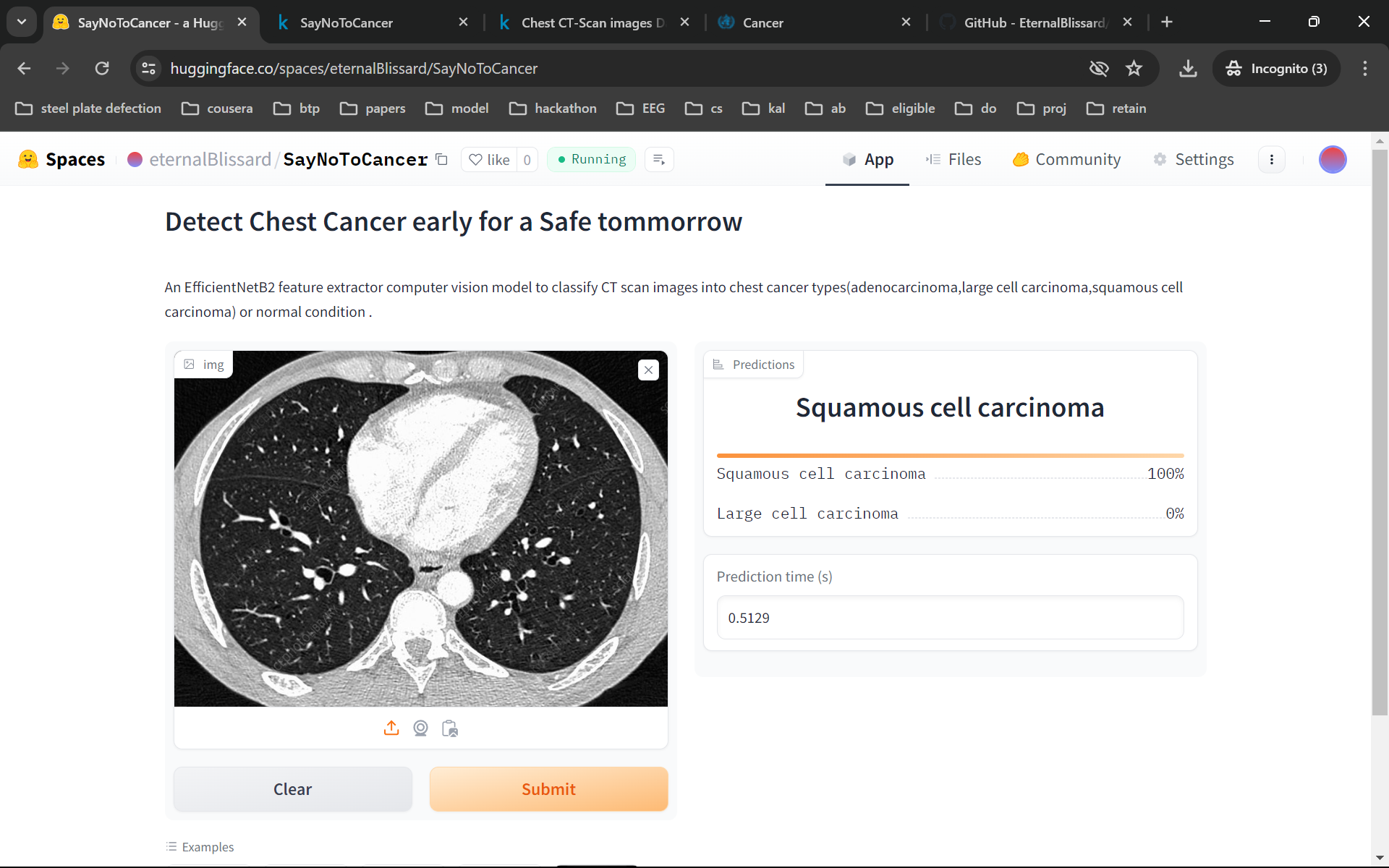Open the logs icon next to Running badge
The height and width of the screenshot is (868, 1389).
[x=659, y=159]
